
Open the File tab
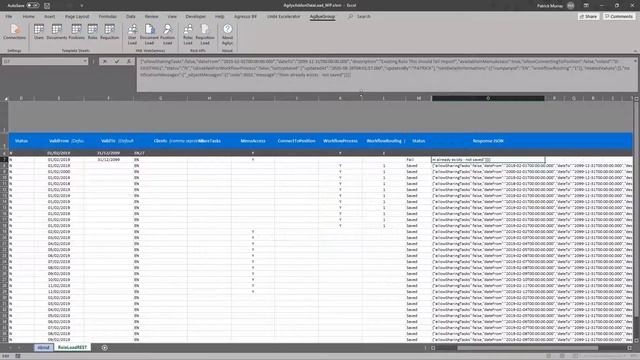click(x=9, y=16)
